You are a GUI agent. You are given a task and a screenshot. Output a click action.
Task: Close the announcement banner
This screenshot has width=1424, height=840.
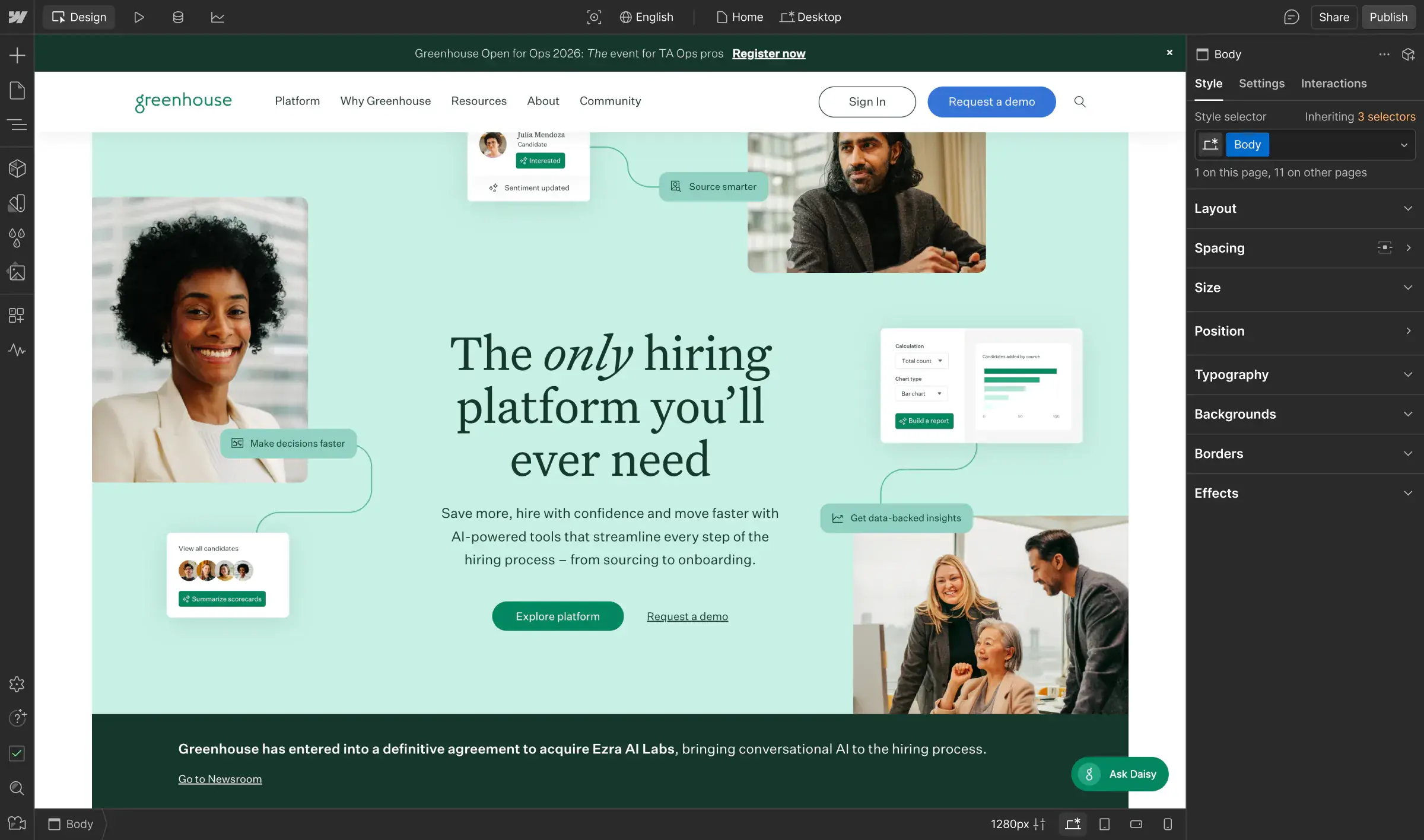(1169, 52)
